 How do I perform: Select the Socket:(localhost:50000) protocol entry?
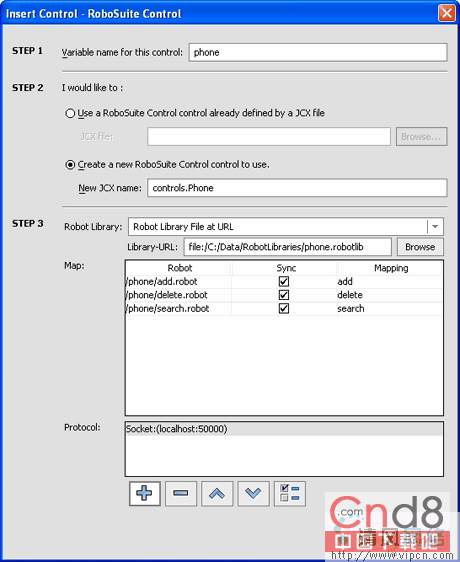[x=284, y=429]
